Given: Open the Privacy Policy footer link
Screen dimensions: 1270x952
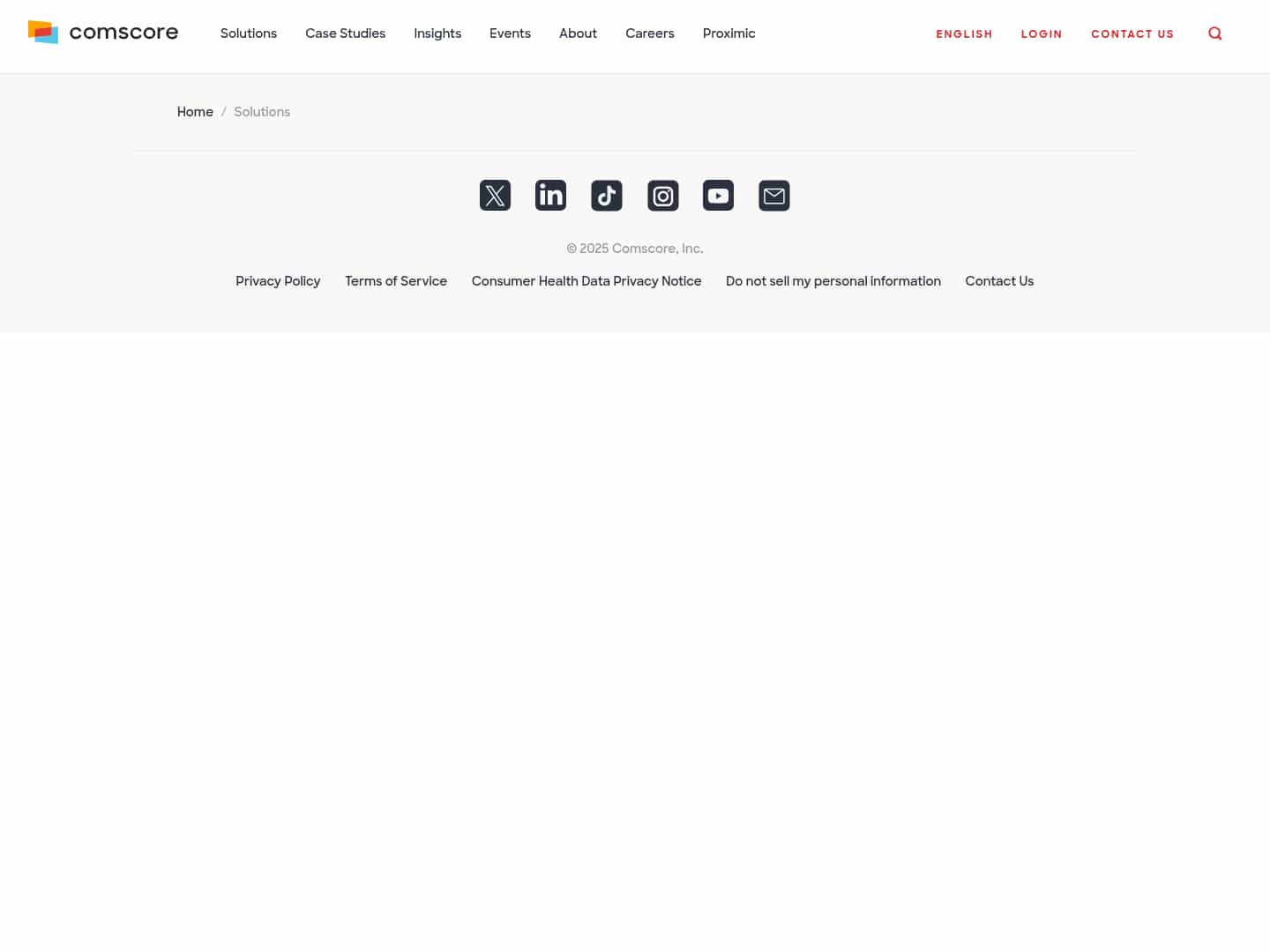Looking at the screenshot, I should pyautogui.click(x=278, y=280).
